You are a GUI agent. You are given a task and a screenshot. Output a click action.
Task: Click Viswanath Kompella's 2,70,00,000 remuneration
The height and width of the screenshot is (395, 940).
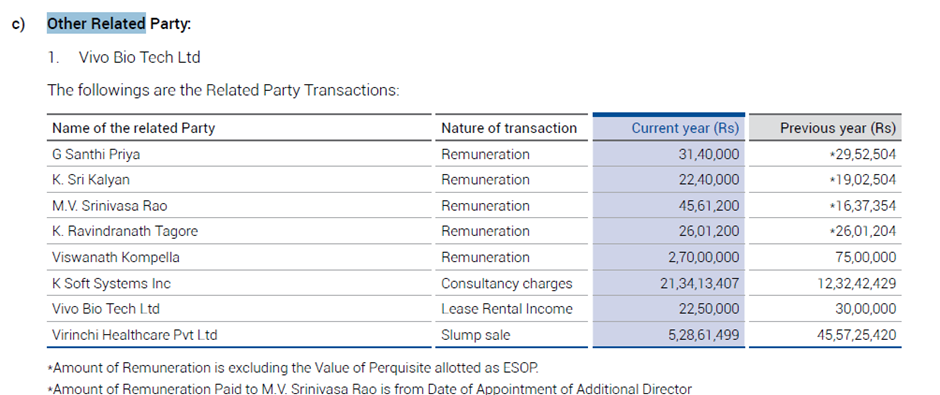(x=704, y=258)
